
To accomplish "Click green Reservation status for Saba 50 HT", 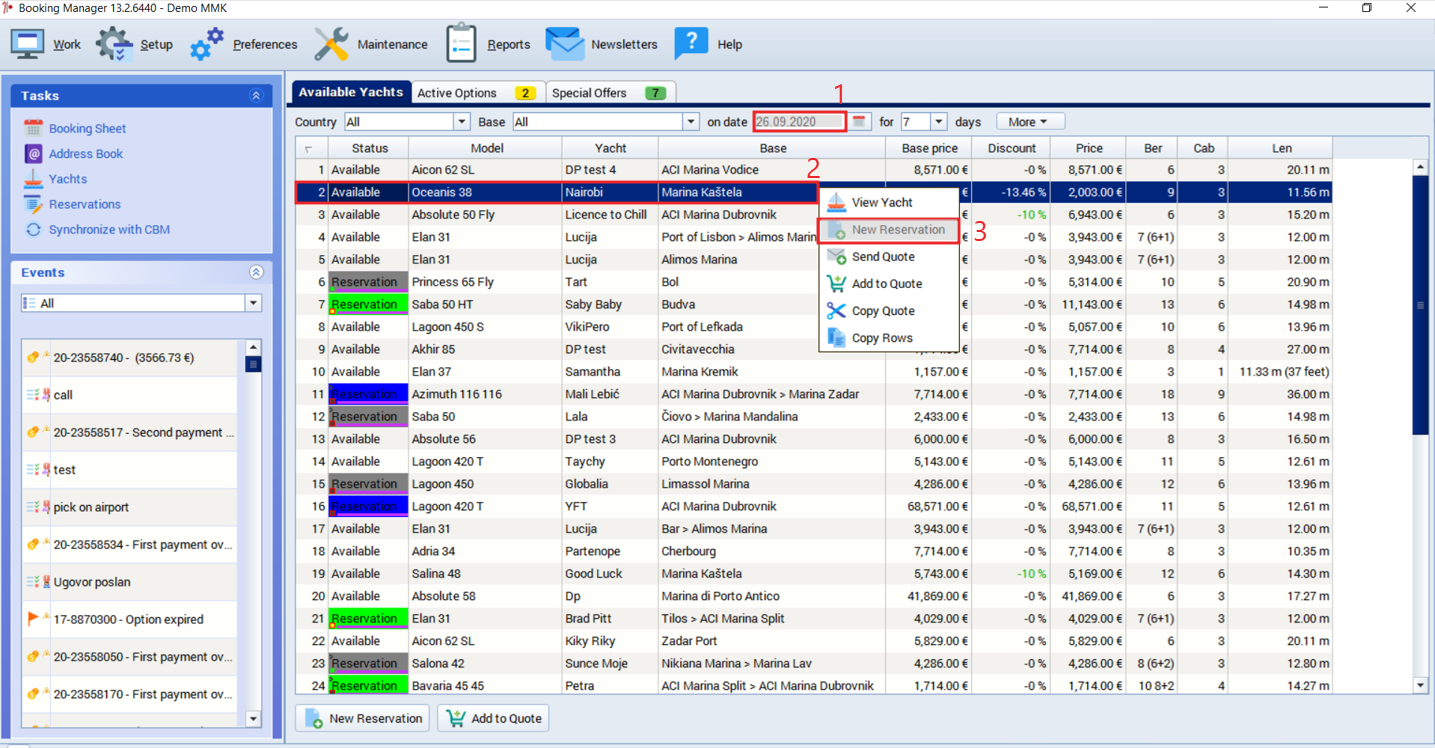I will point(368,304).
